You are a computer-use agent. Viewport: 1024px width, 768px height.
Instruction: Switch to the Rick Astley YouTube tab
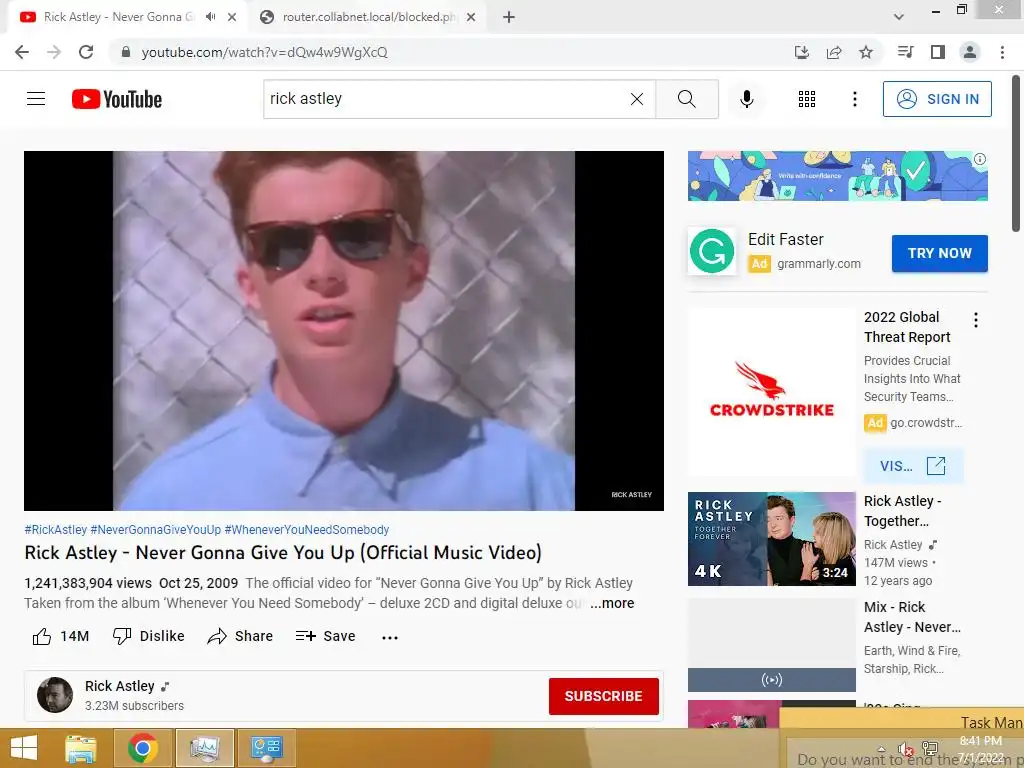(x=120, y=17)
